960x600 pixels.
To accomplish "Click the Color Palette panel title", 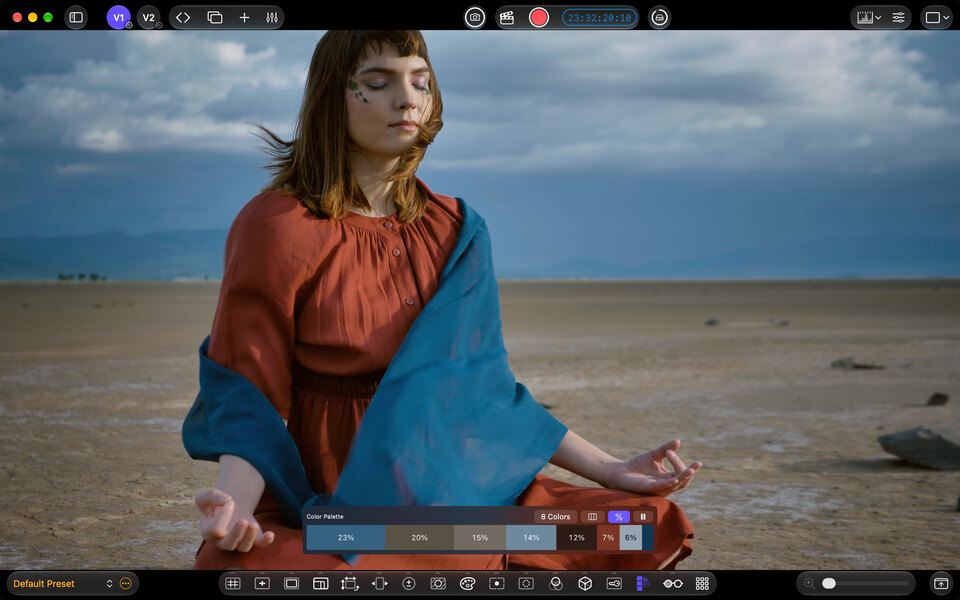I will (325, 517).
